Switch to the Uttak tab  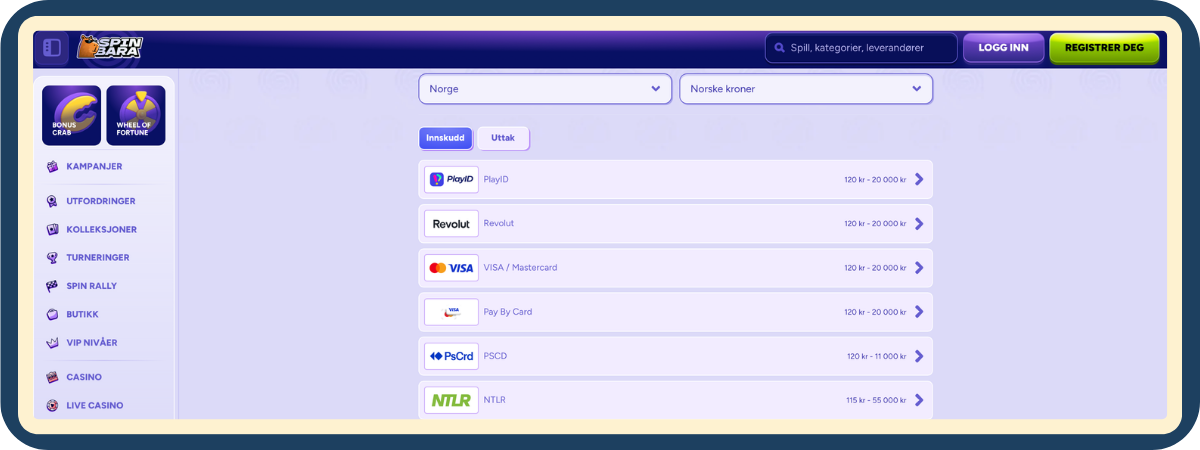click(503, 138)
